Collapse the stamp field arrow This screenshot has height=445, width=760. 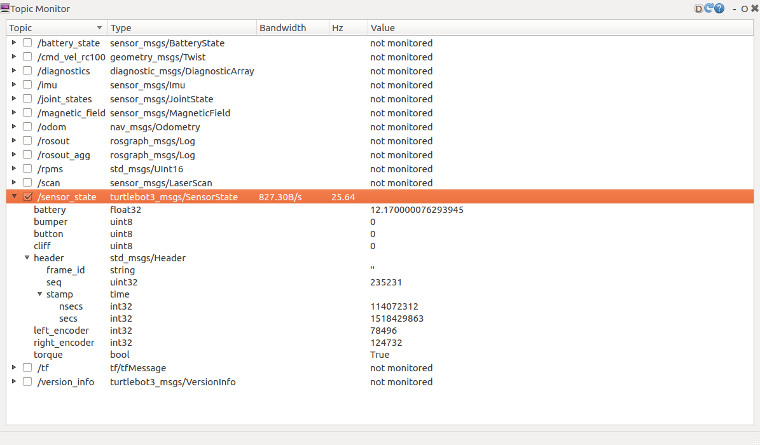[x=40, y=295]
